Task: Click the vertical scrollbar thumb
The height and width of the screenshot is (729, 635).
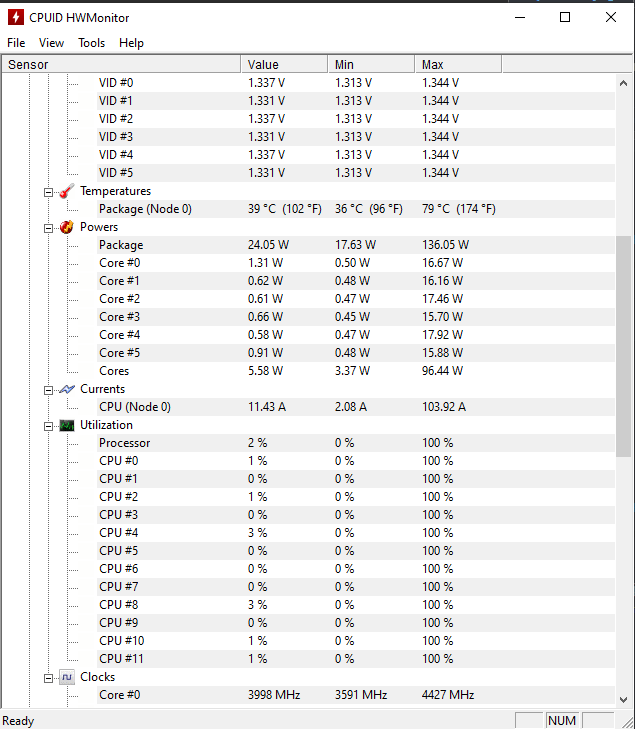Action: point(623,346)
